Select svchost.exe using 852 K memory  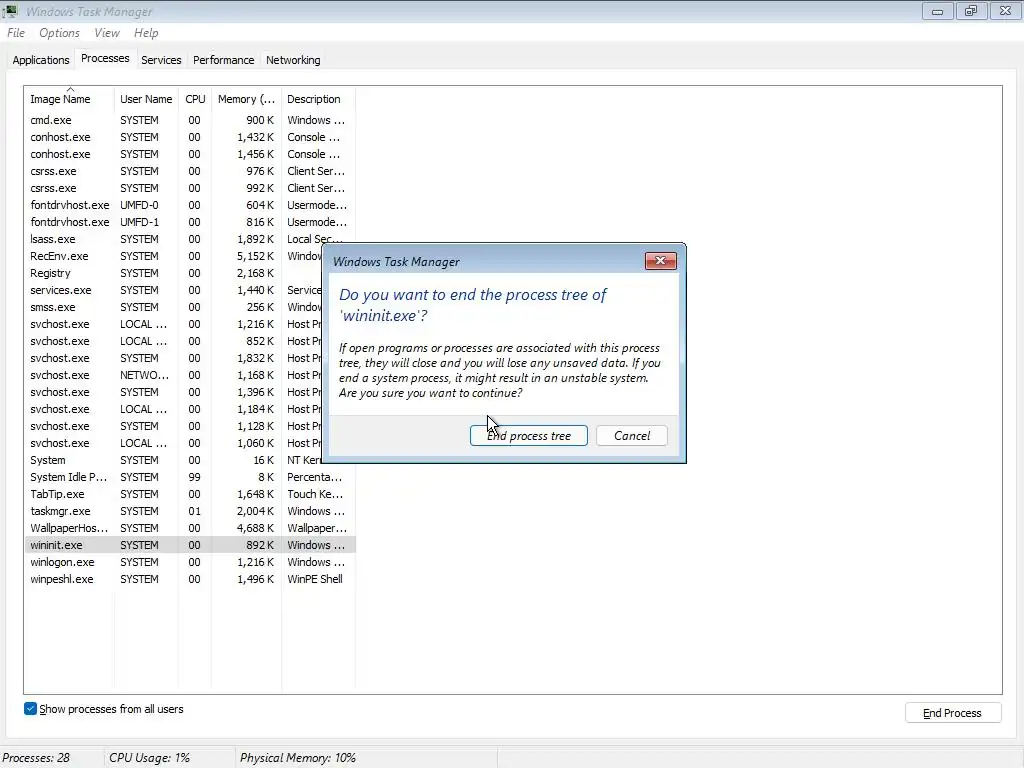[173, 341]
